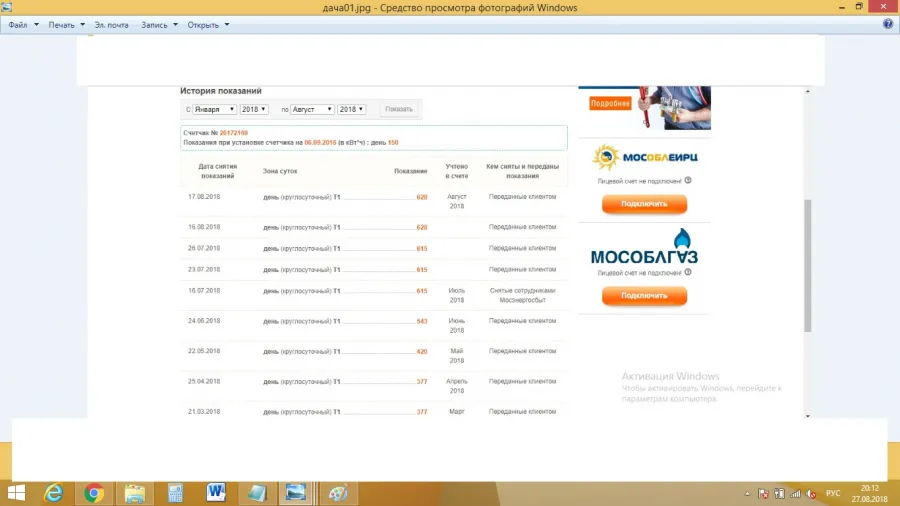
Task: Click the date 23.07.2018
Action: pyautogui.click(x=204, y=269)
